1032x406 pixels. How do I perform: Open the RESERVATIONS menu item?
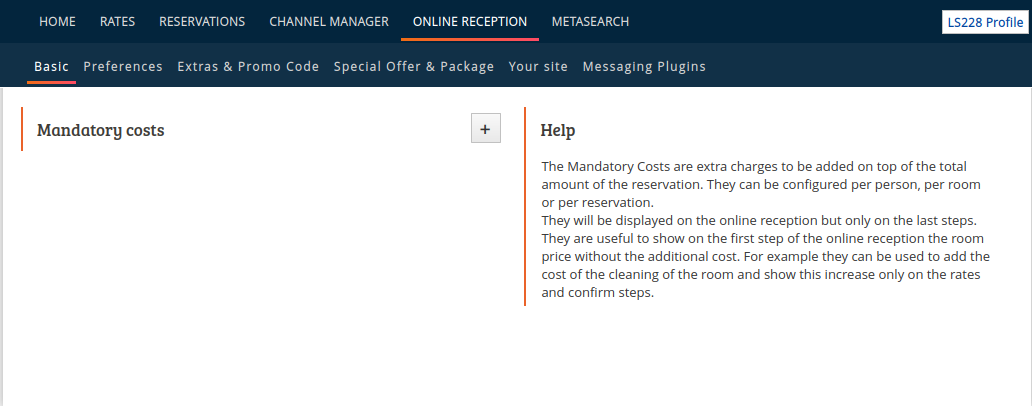(202, 22)
